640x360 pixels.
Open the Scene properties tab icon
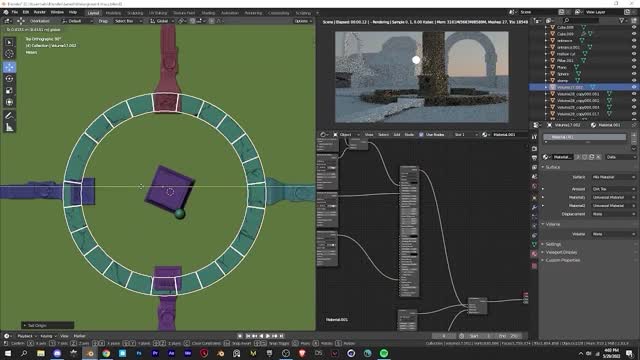click(534, 177)
